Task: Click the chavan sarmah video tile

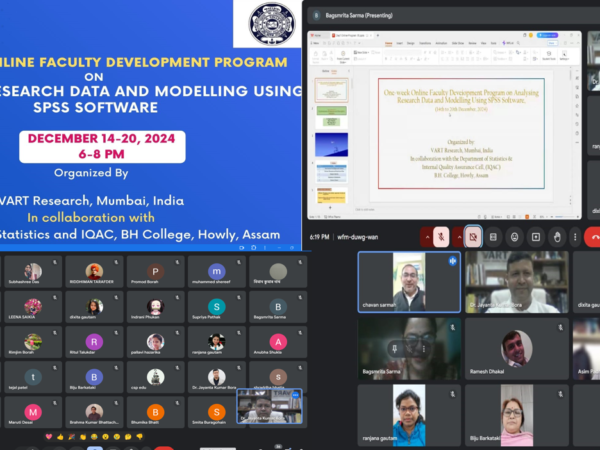Action: point(409,282)
